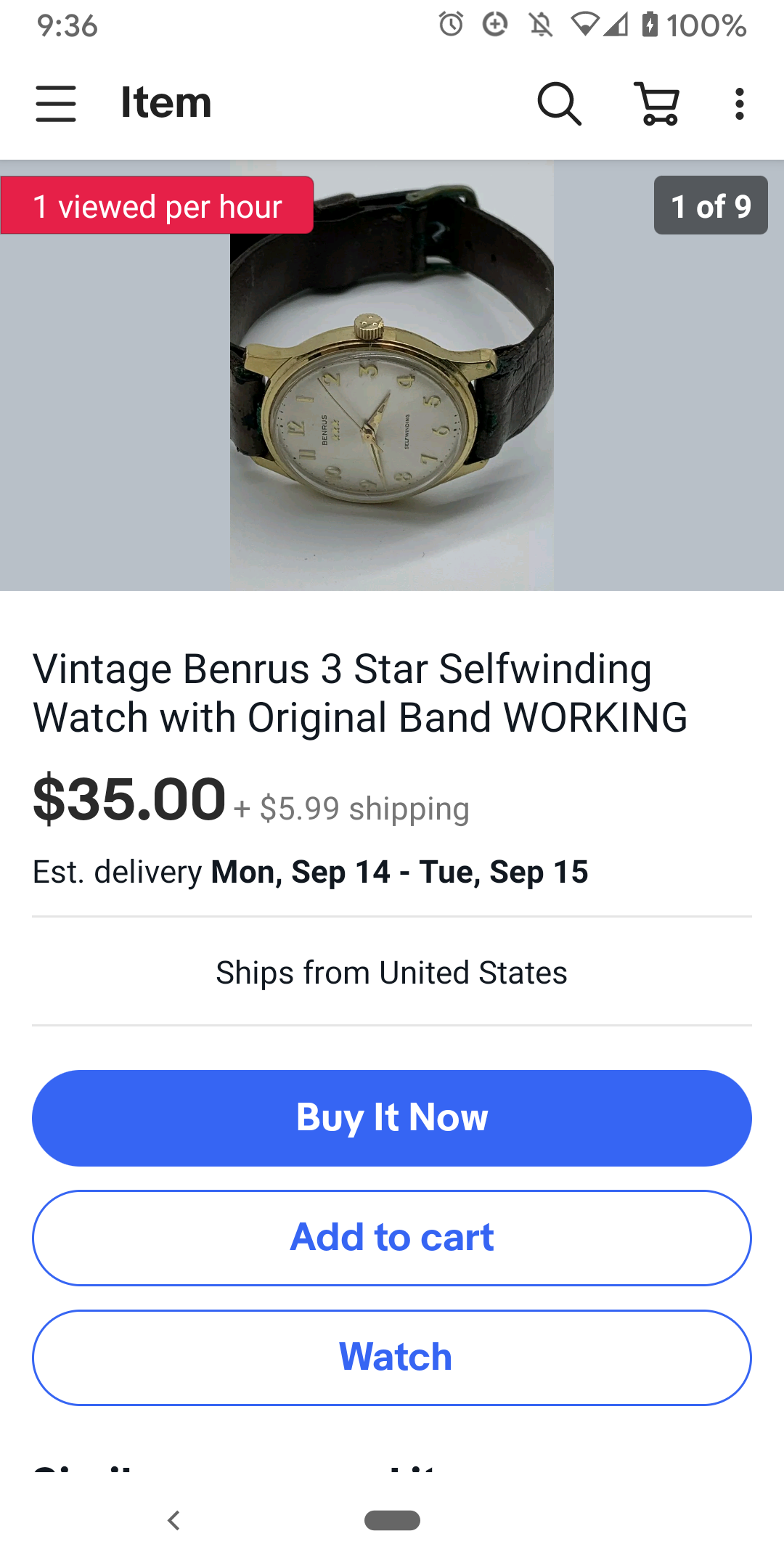The height and width of the screenshot is (1568, 784).
Task: Tap the Vintage Benrus listing title
Action: pos(360,693)
